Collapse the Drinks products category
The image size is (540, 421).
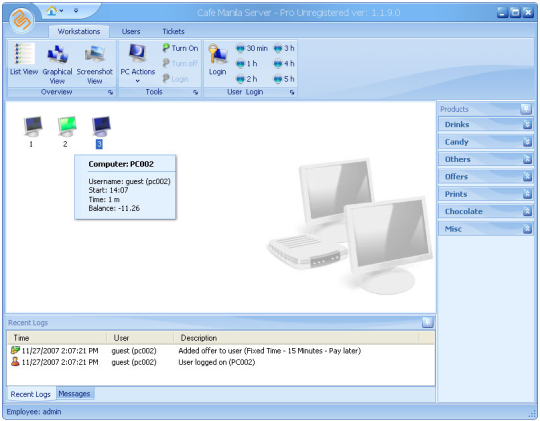527,124
